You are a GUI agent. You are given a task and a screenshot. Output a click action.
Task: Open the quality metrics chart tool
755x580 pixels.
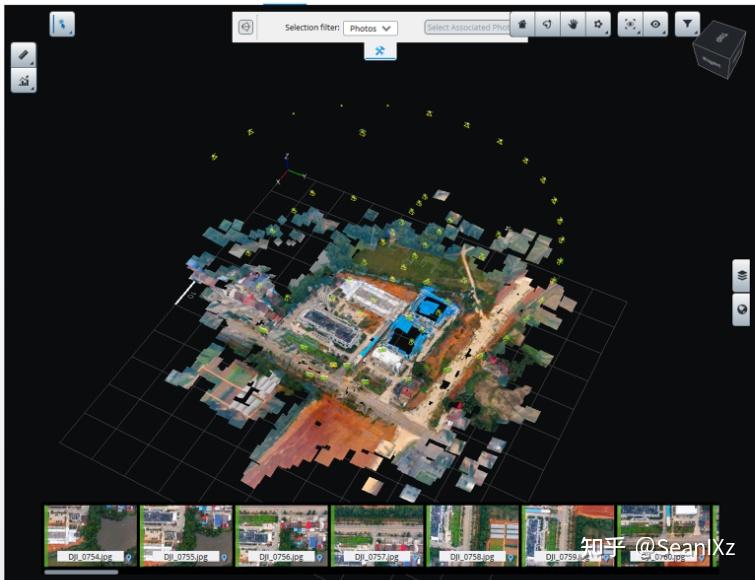point(24,80)
